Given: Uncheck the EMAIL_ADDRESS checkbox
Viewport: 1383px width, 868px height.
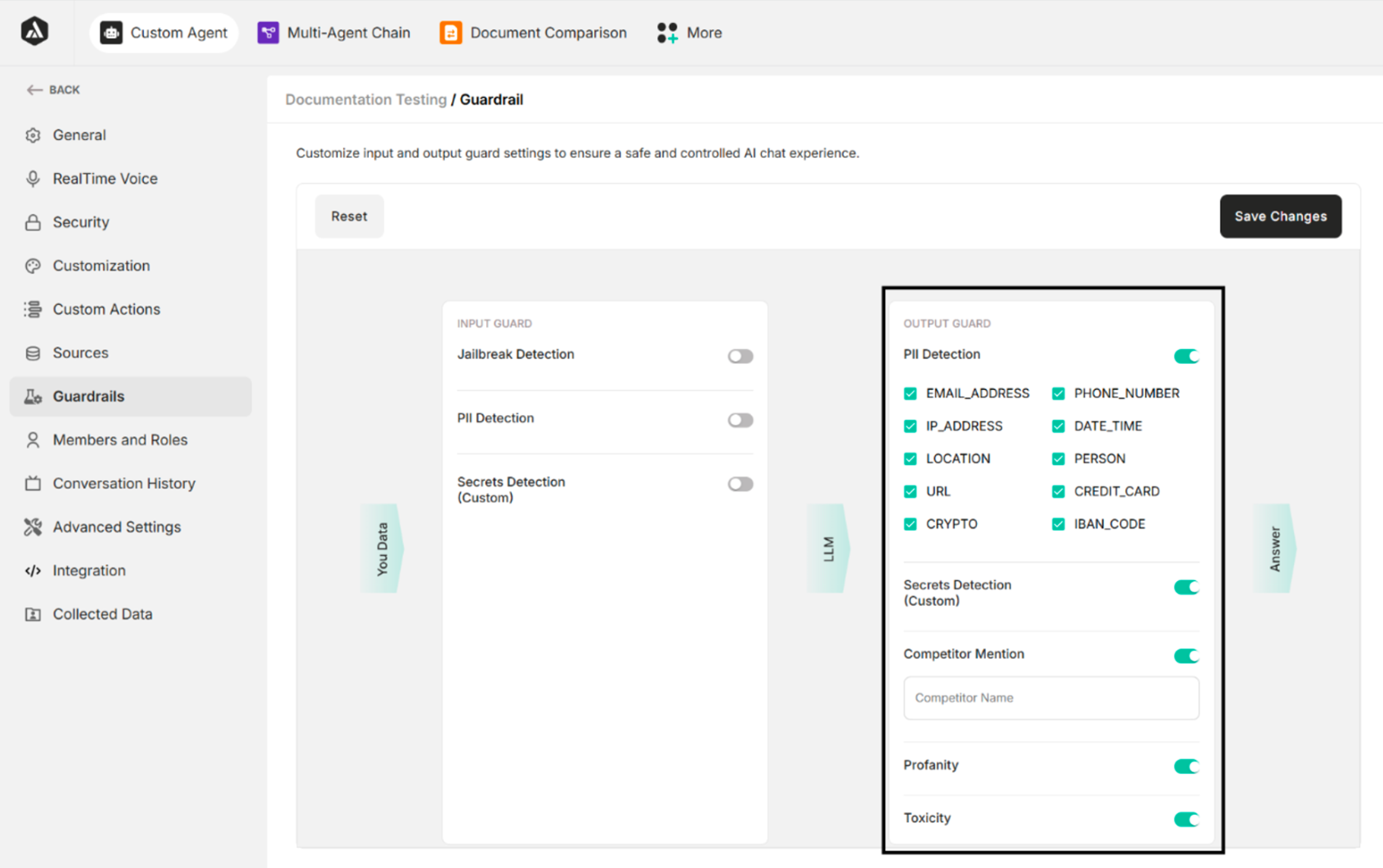Looking at the screenshot, I should tap(910, 394).
